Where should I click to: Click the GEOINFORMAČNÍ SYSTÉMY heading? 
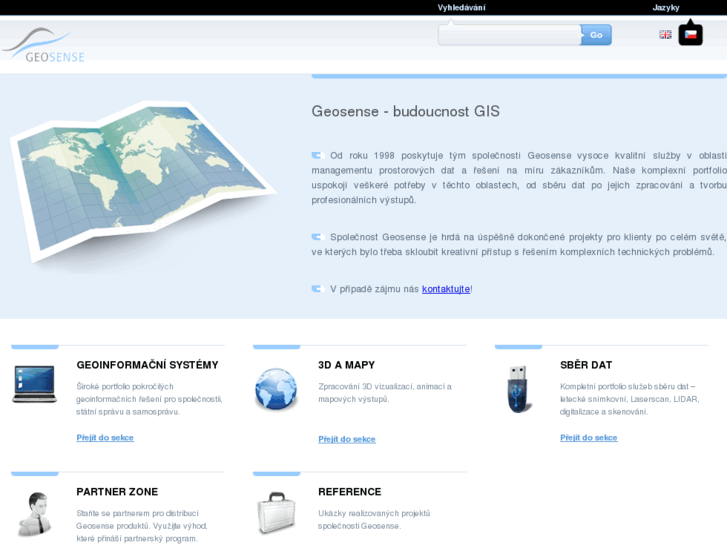147,365
